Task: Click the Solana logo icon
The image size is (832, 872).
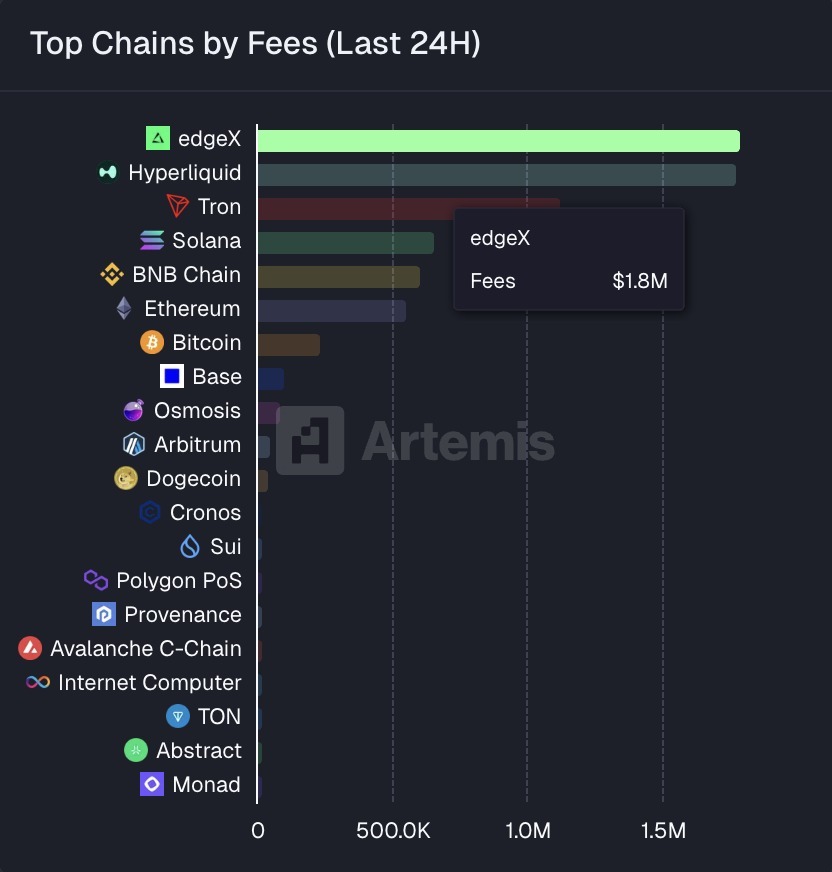Action: [152, 241]
